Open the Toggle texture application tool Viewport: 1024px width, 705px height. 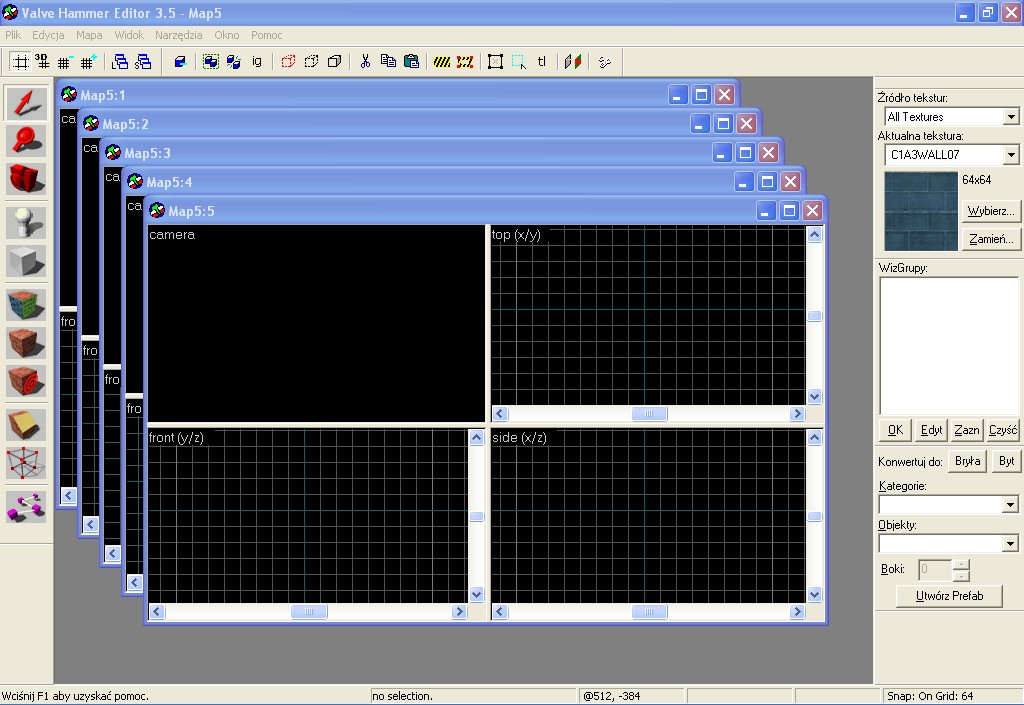26,305
